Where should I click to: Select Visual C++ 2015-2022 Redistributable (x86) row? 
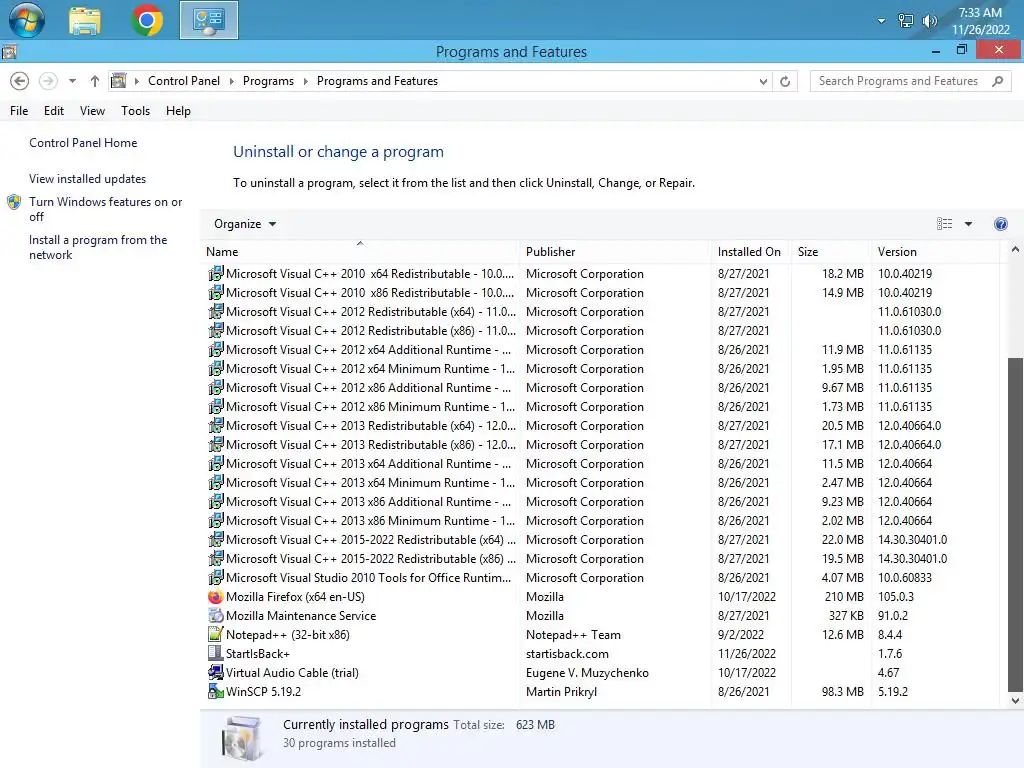pos(602,559)
